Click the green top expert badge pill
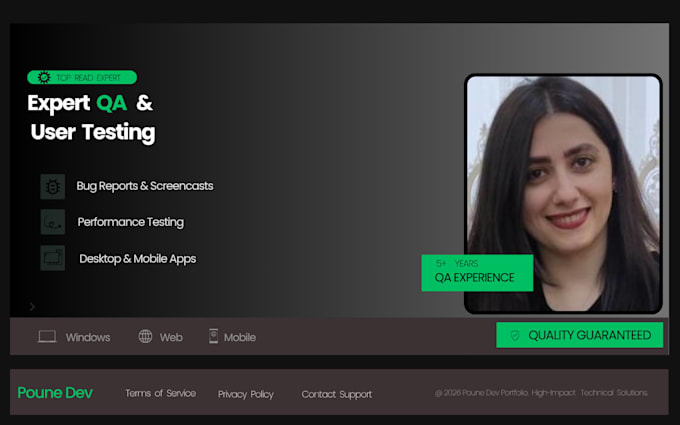 tap(82, 78)
